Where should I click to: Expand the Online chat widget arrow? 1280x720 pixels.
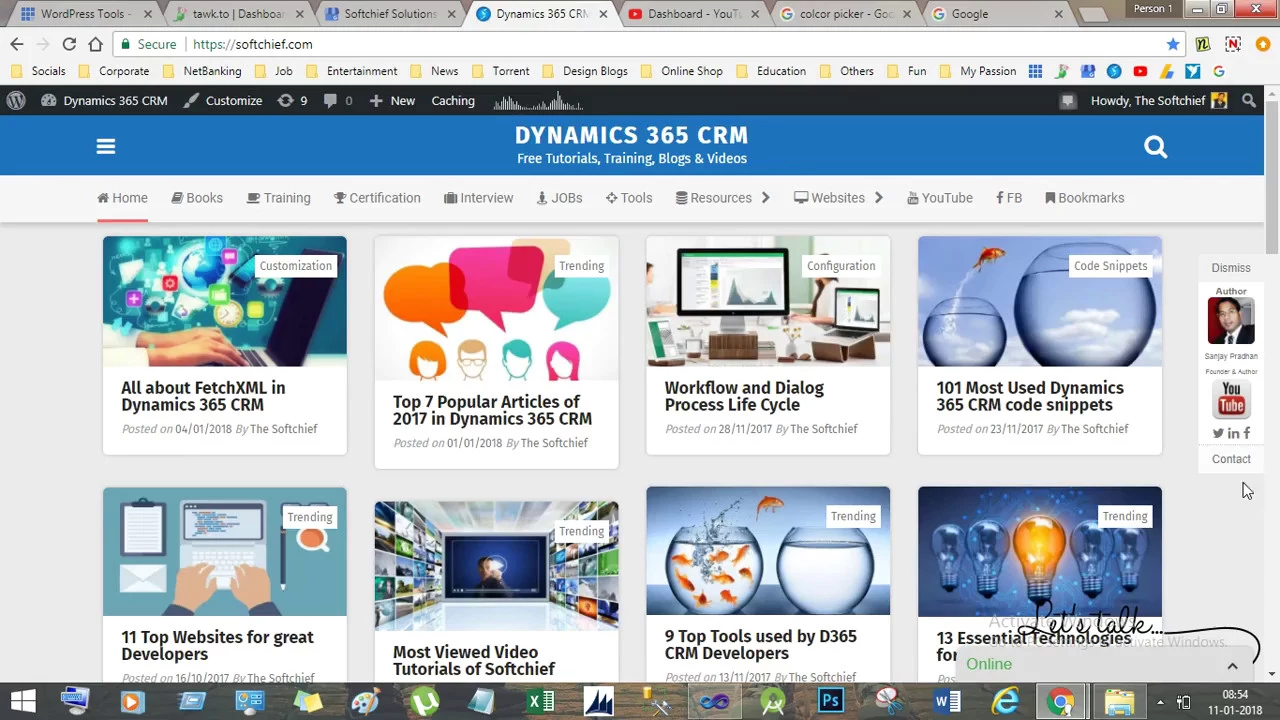pyautogui.click(x=1232, y=665)
